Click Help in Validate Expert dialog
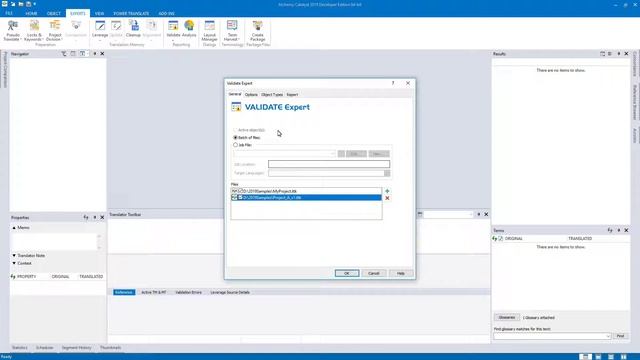 401,273
